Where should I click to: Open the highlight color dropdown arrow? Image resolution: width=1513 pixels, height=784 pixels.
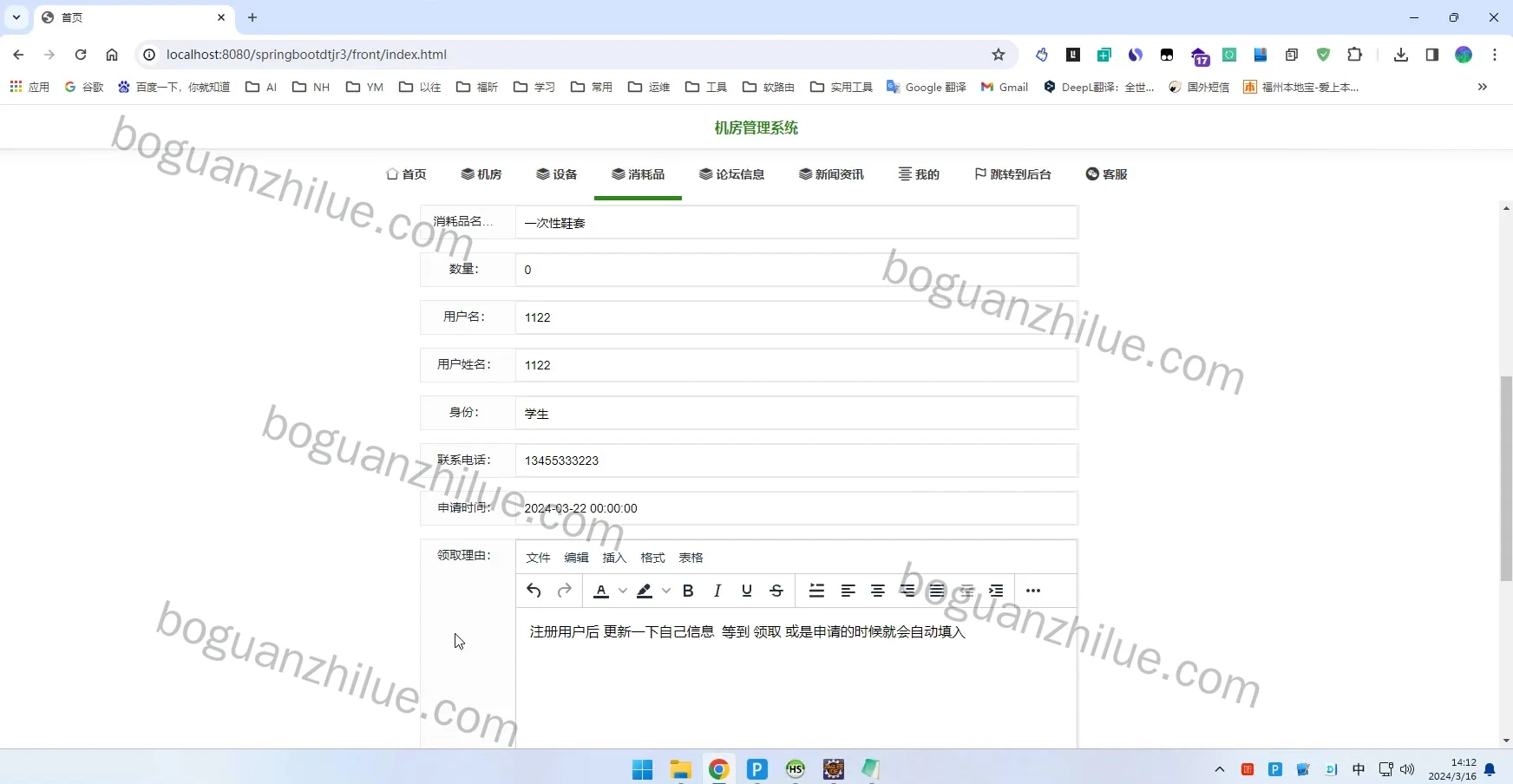click(666, 591)
